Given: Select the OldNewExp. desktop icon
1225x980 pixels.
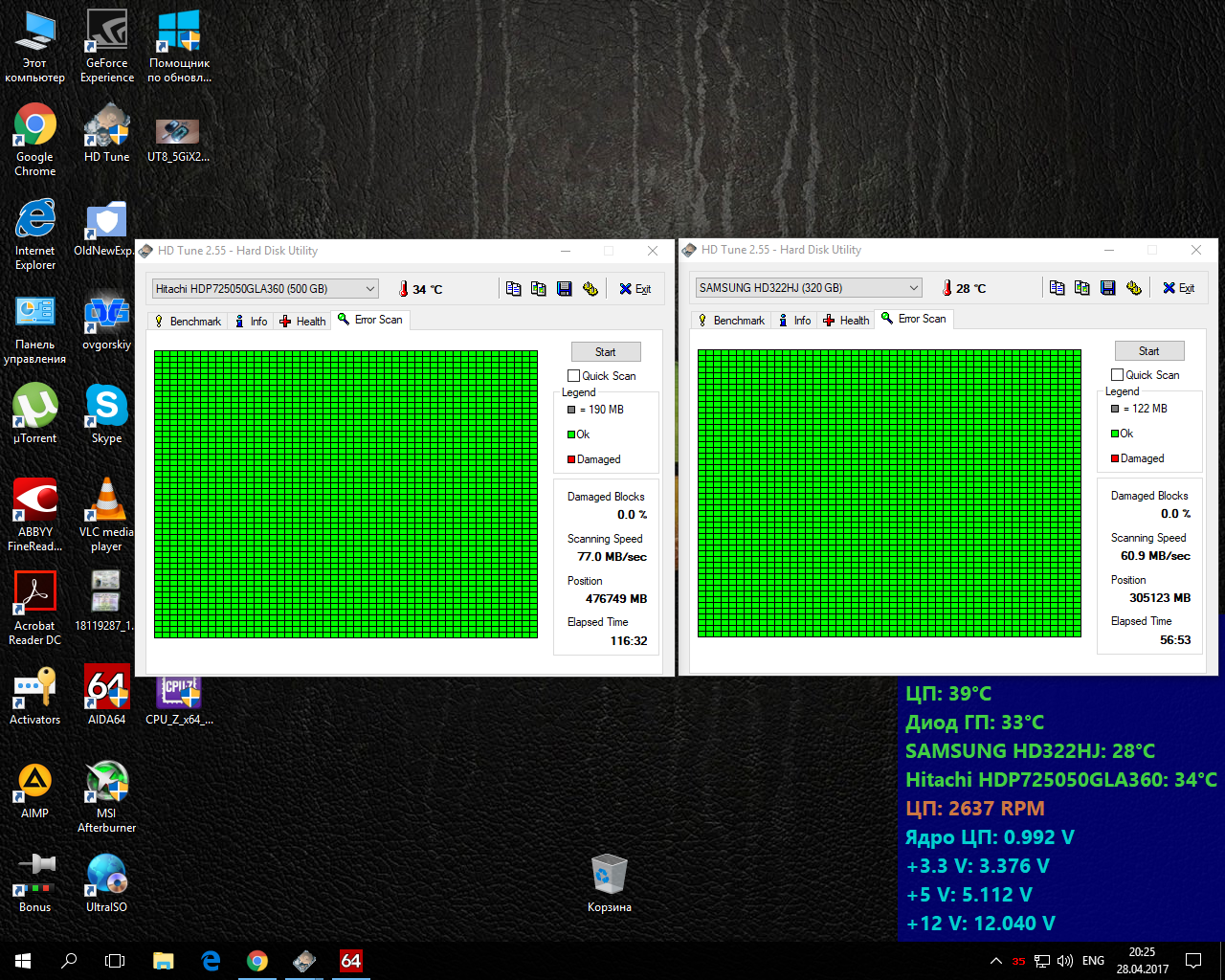Looking at the screenshot, I should [x=104, y=227].
